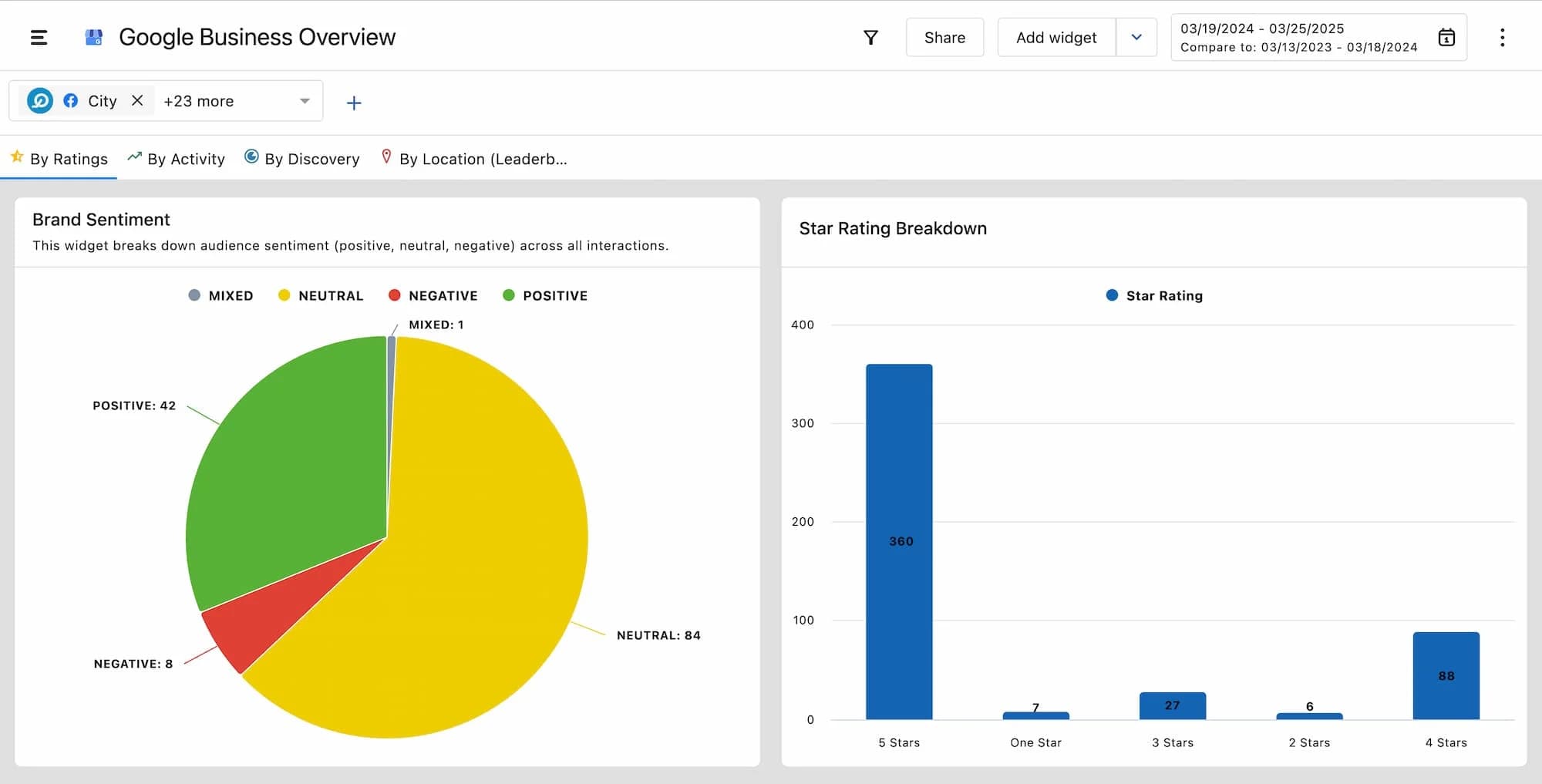Screen dimensions: 1542x784
Task: Click the red location pin on By Location tab
Action: [x=386, y=156]
